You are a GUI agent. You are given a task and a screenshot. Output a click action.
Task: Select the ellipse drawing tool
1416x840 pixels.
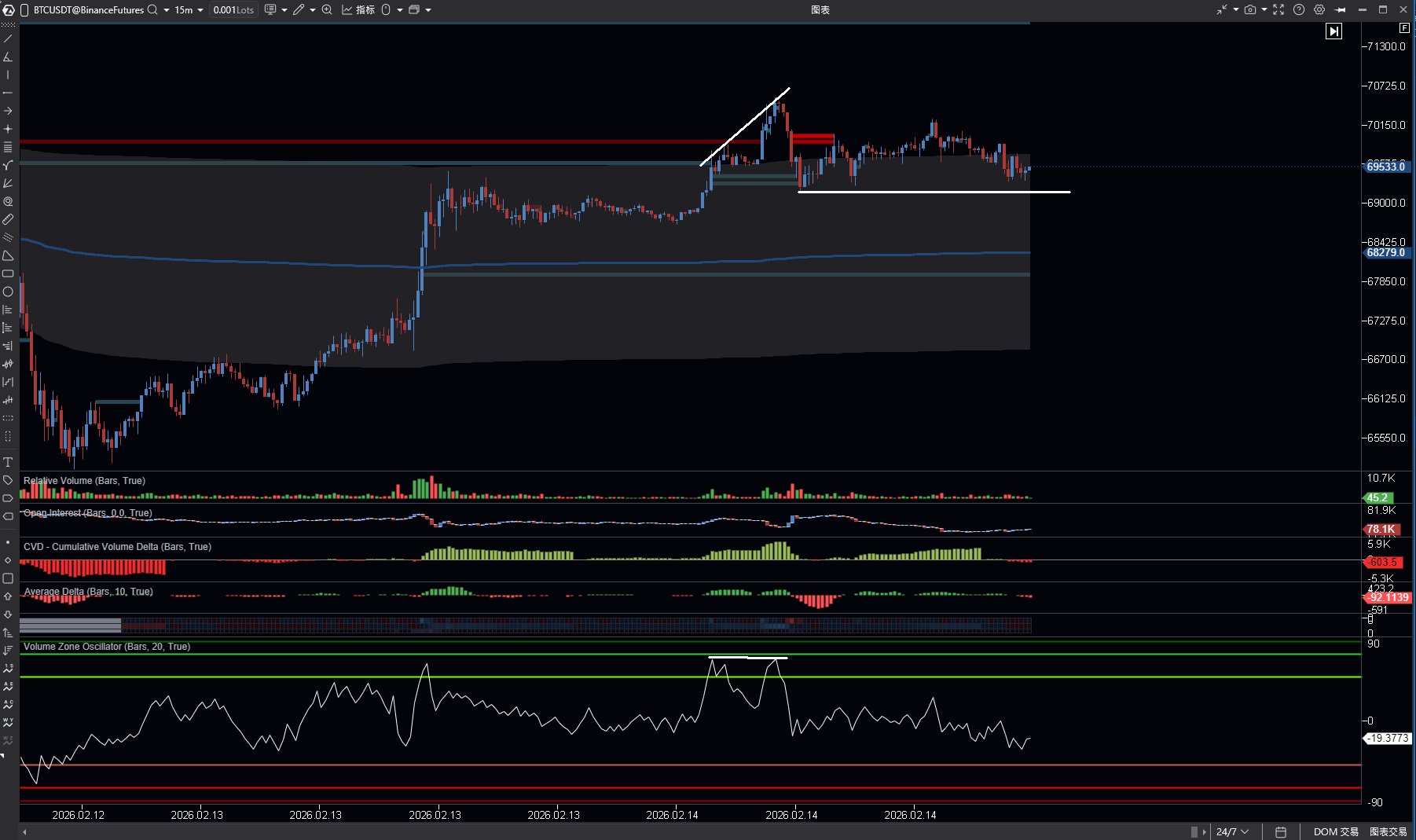[8, 292]
